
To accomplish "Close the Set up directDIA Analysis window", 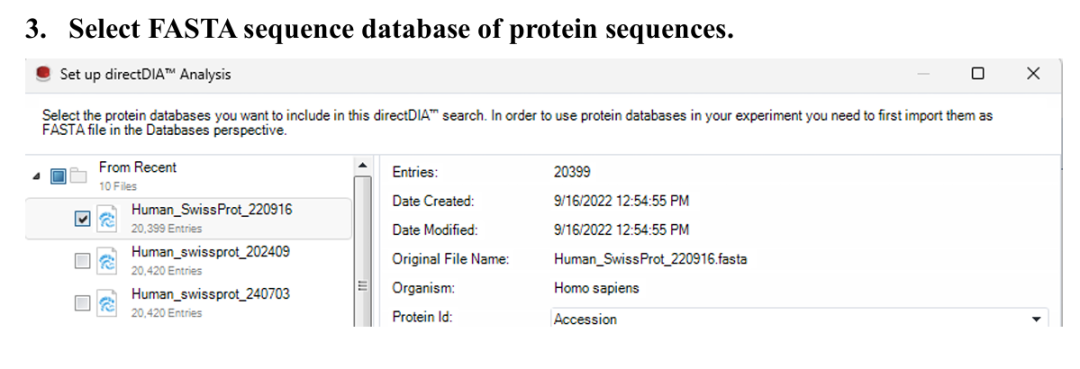I will [x=1032, y=73].
